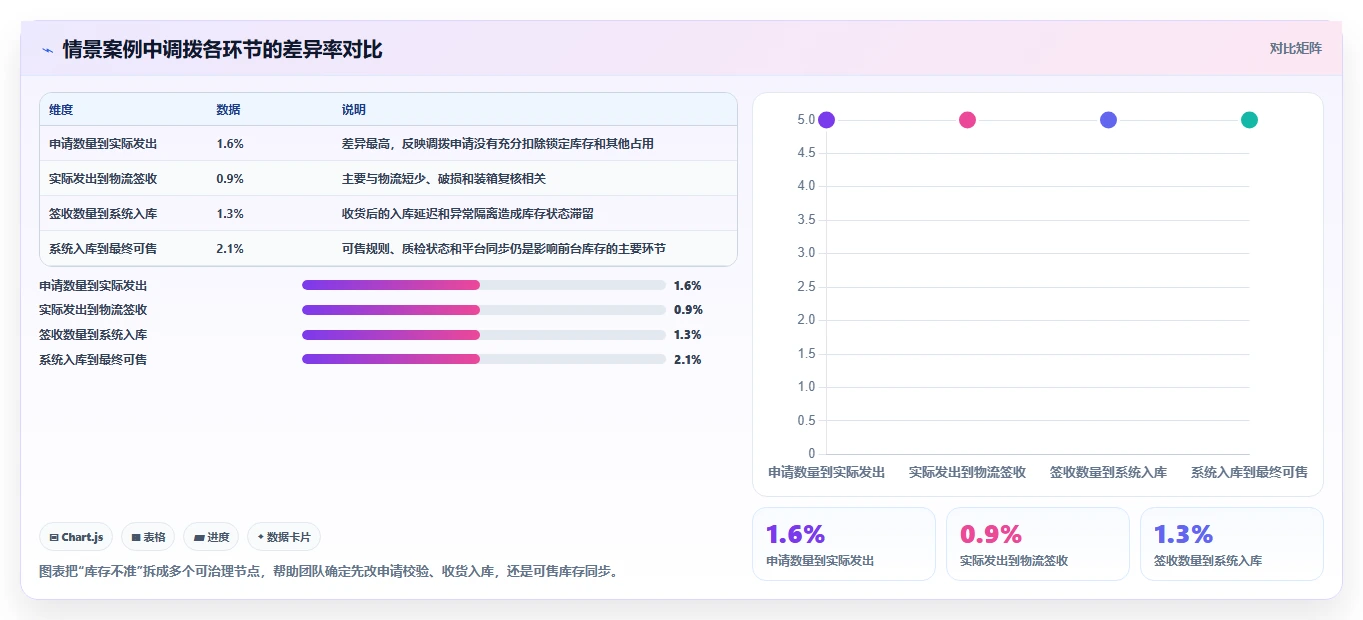
Task: Click the purple chart point for 申请数量到实际发出
Action: tap(826, 120)
